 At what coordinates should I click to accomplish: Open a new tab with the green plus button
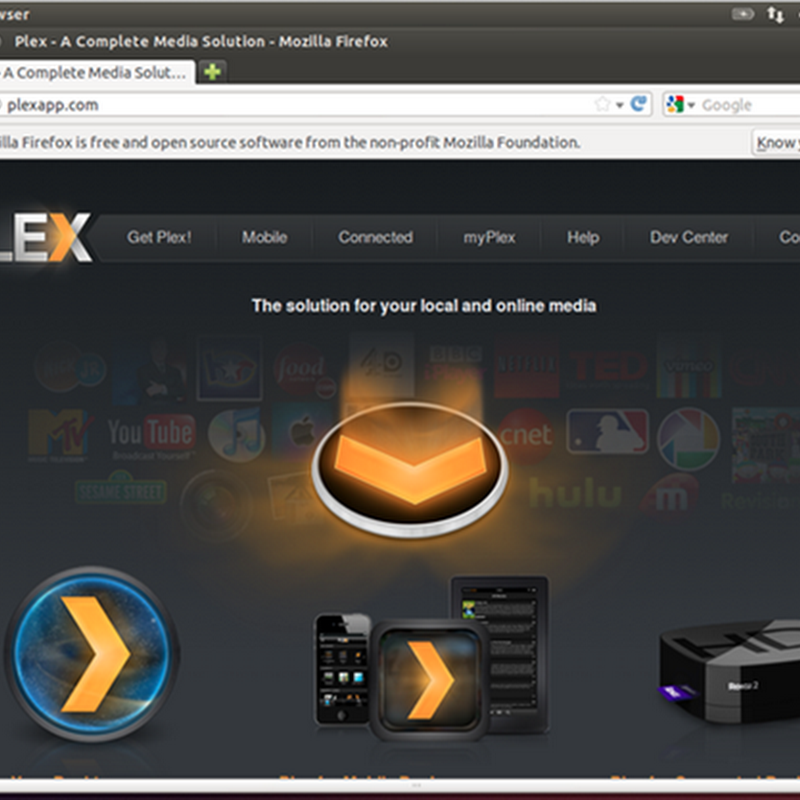tap(212, 72)
